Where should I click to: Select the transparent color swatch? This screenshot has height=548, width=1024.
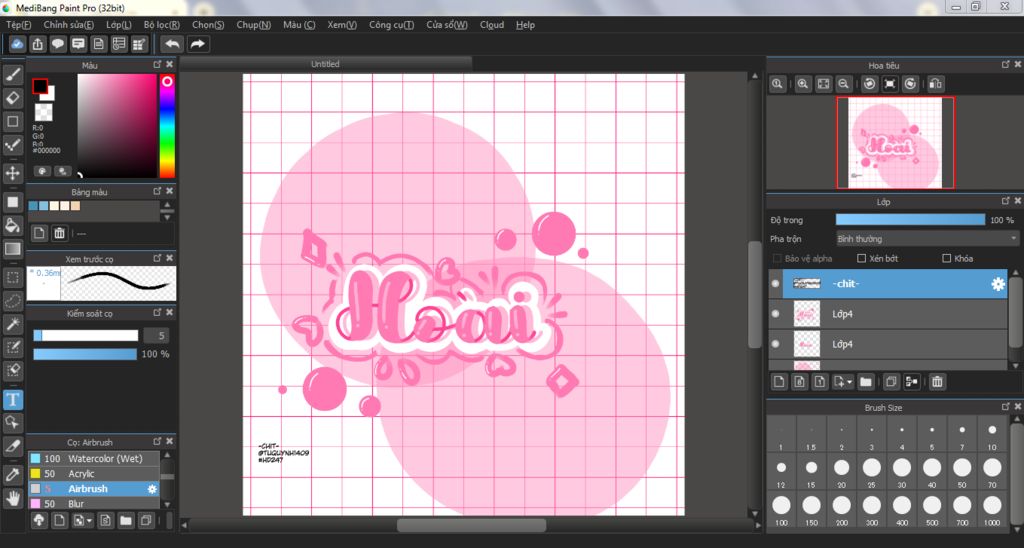(44, 112)
